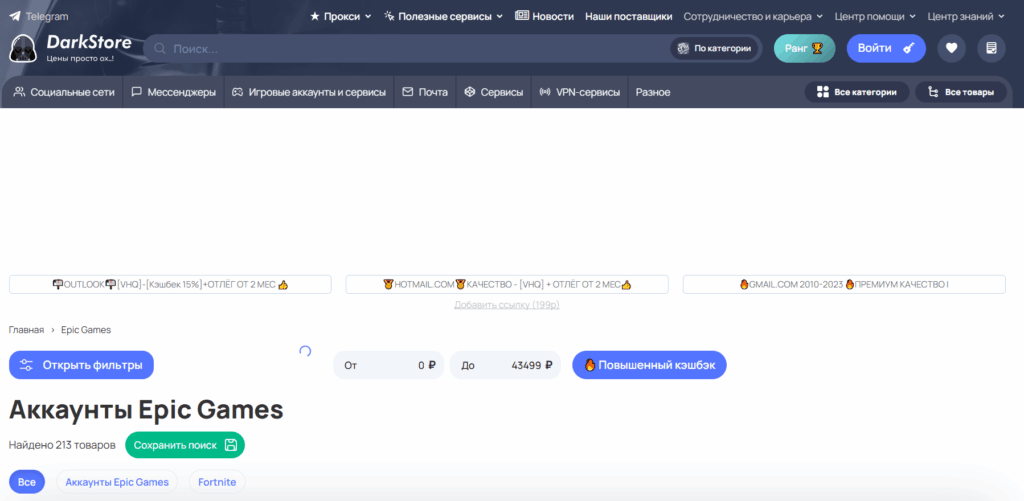The width and height of the screenshot is (1024, 501).
Task: Click the DarkStore logo
Action: click(x=70, y=48)
